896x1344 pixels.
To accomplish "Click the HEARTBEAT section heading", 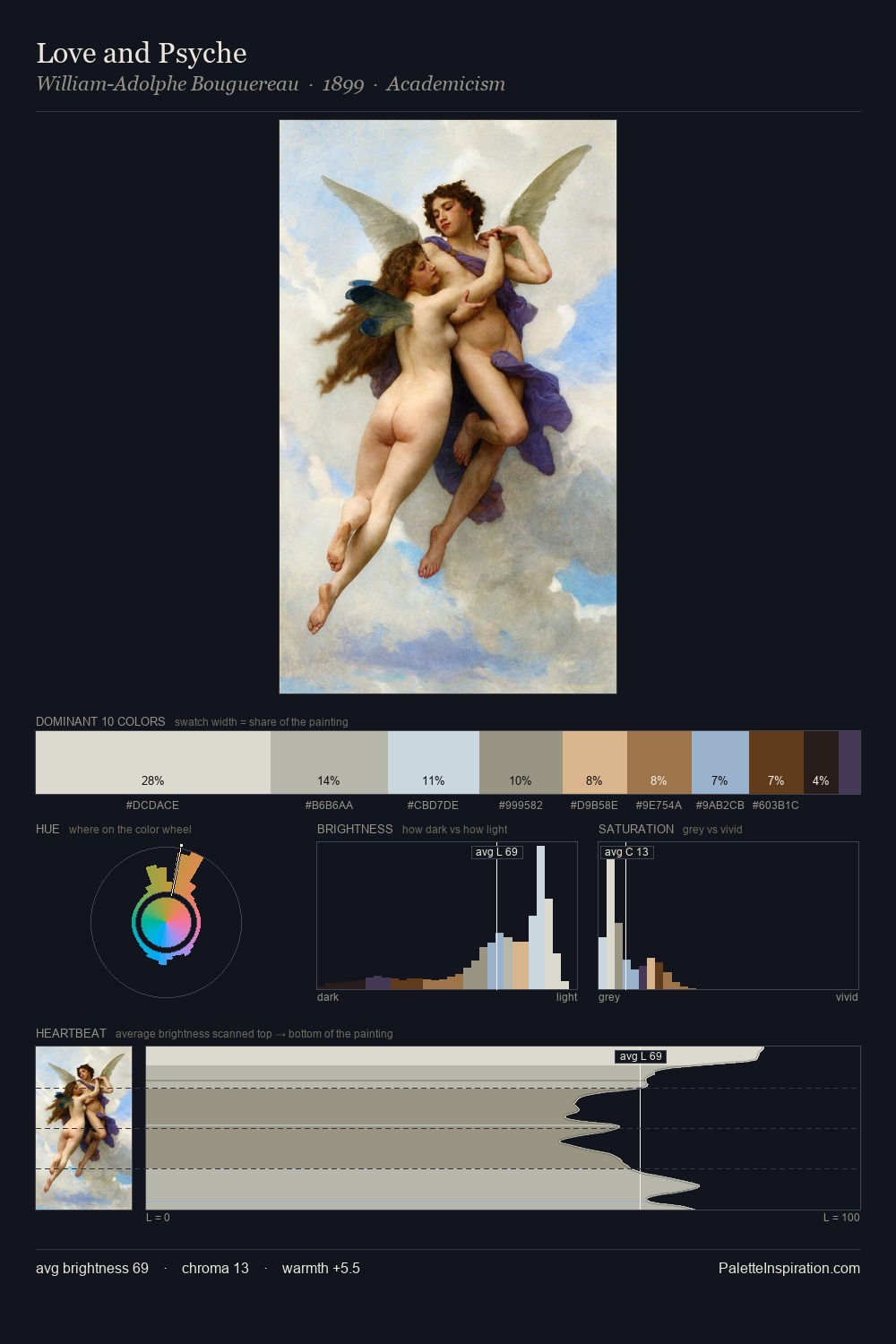I will pos(71,1033).
